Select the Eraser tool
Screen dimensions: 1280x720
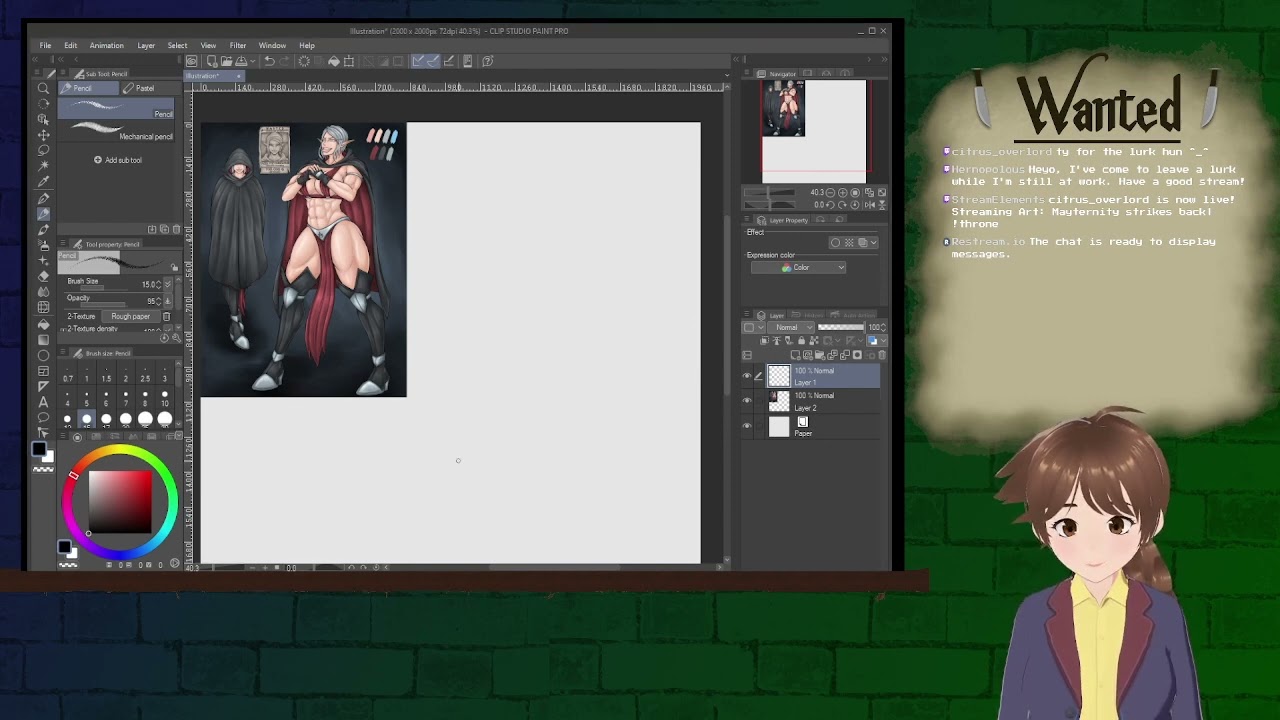tap(43, 277)
